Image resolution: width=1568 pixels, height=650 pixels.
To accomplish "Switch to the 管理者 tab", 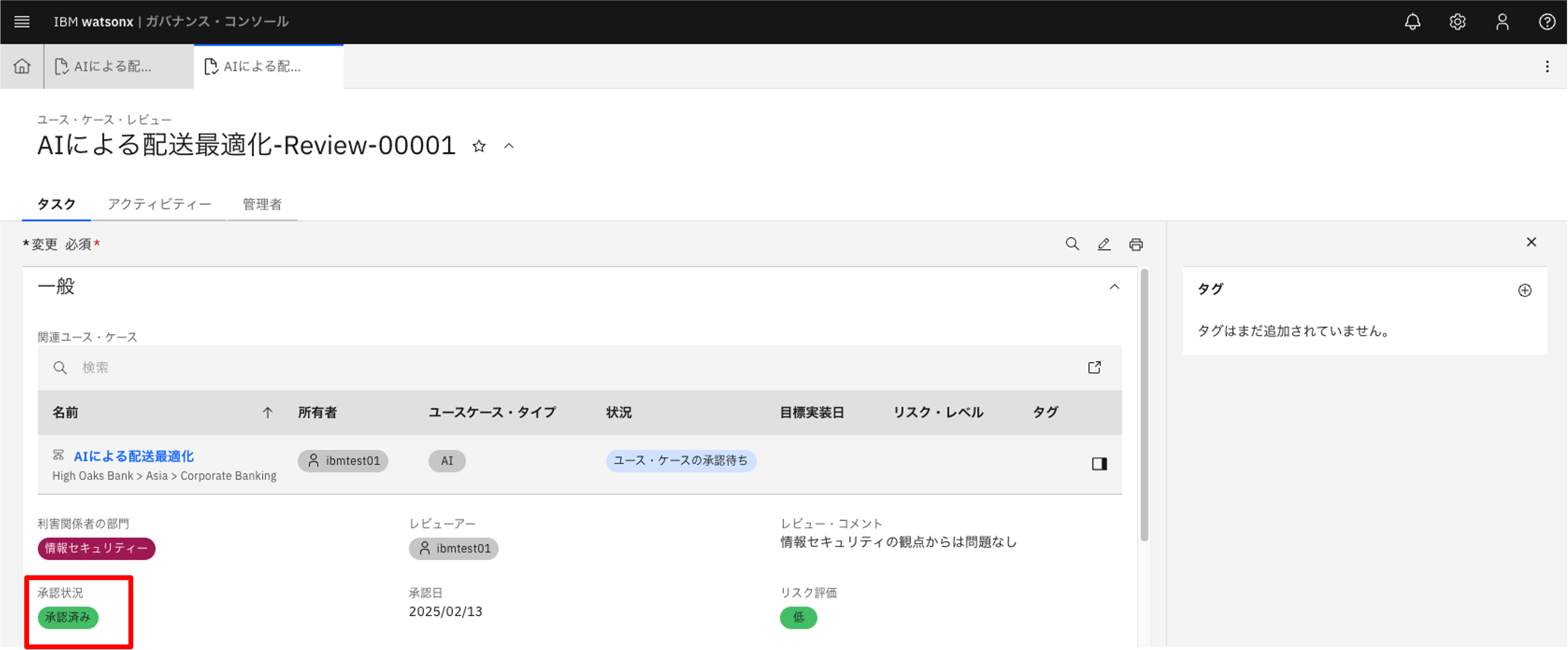I will (x=262, y=204).
